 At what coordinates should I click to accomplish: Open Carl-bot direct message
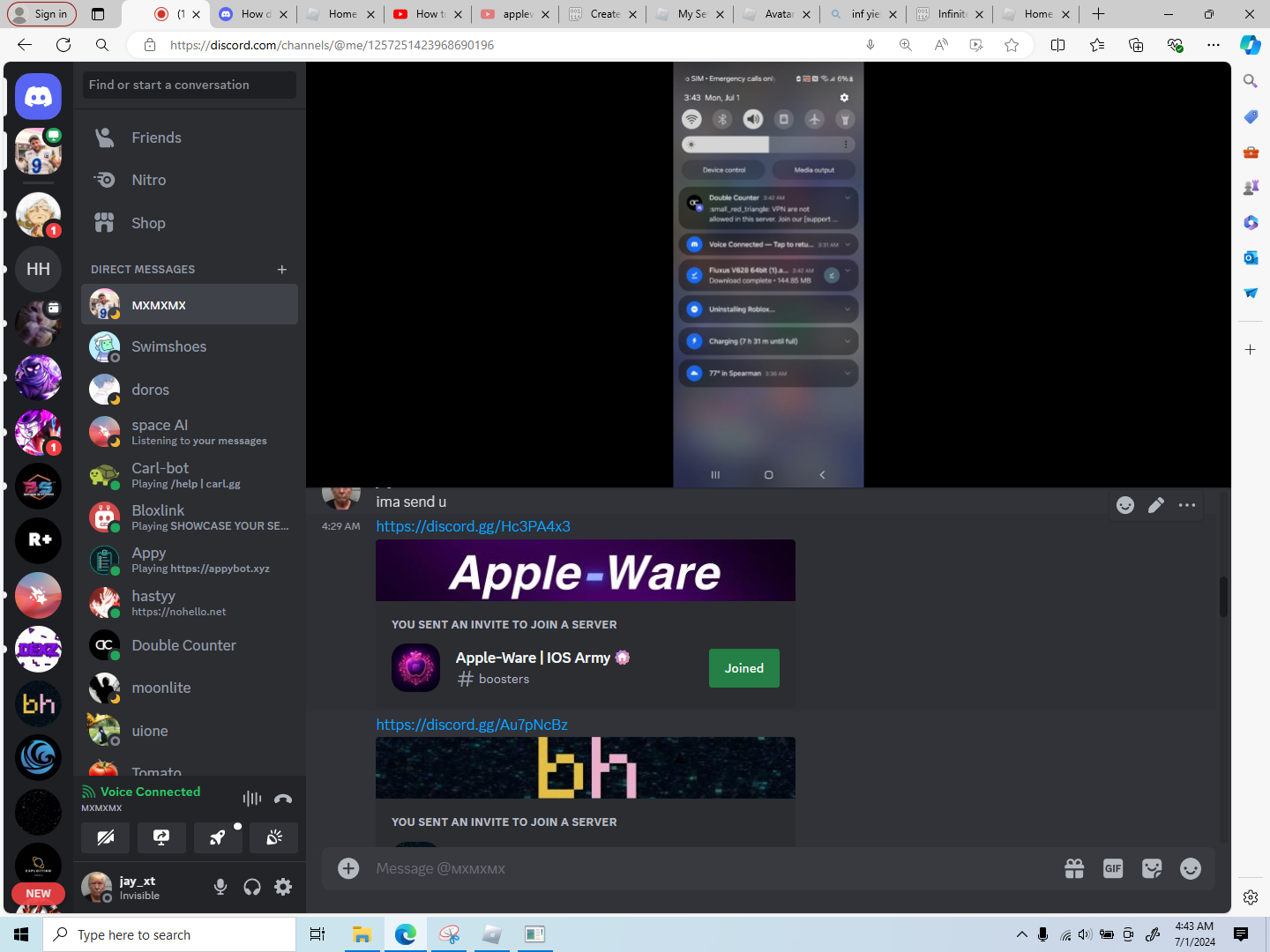(190, 475)
